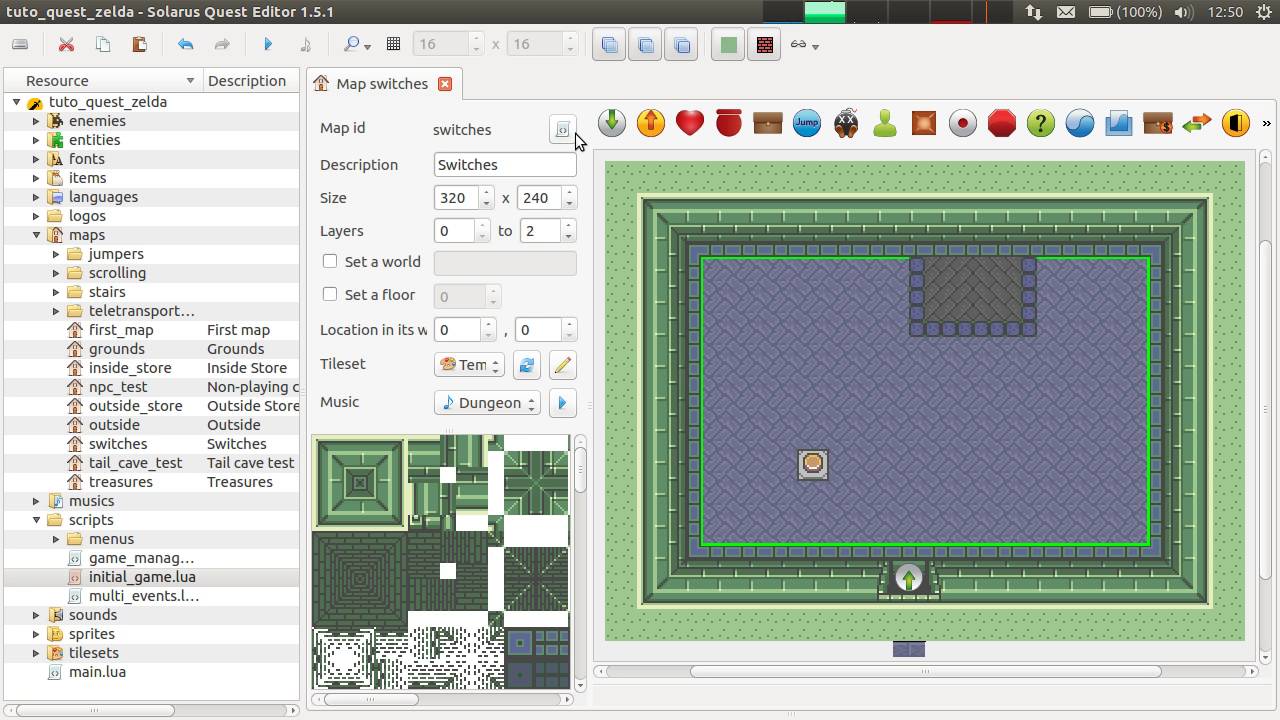
Task: Select the Switch red-dot button tool
Action: (x=963, y=123)
